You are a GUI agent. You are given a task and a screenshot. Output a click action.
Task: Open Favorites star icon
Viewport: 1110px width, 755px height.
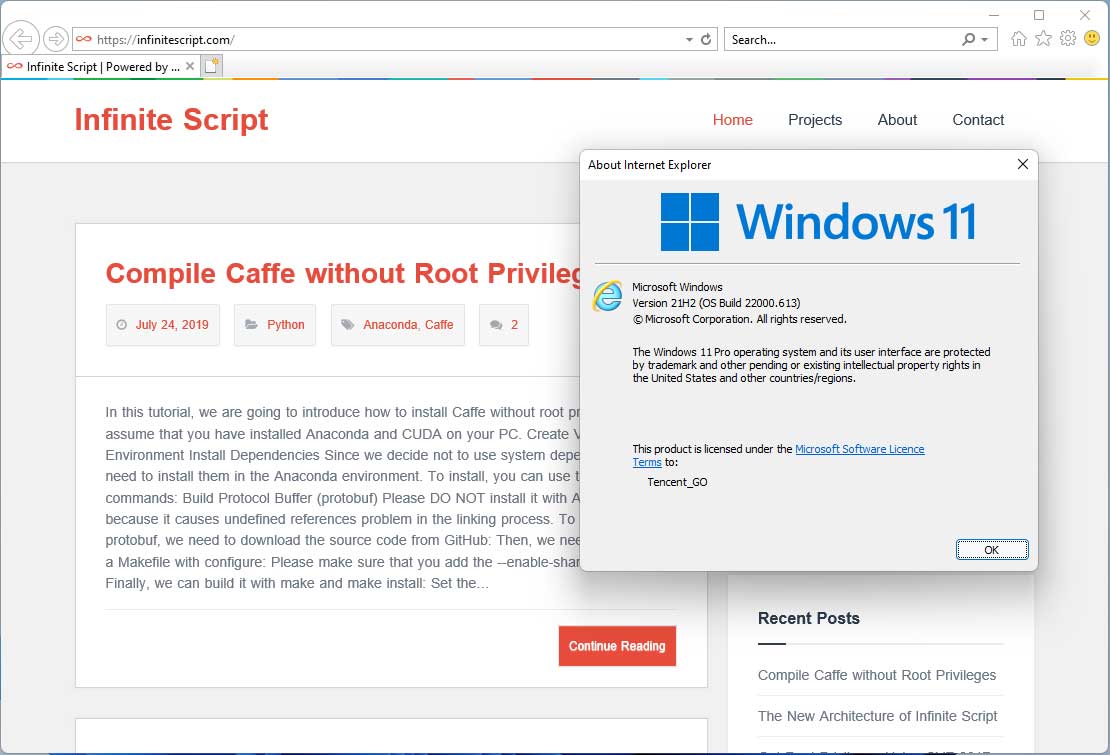click(x=1043, y=38)
